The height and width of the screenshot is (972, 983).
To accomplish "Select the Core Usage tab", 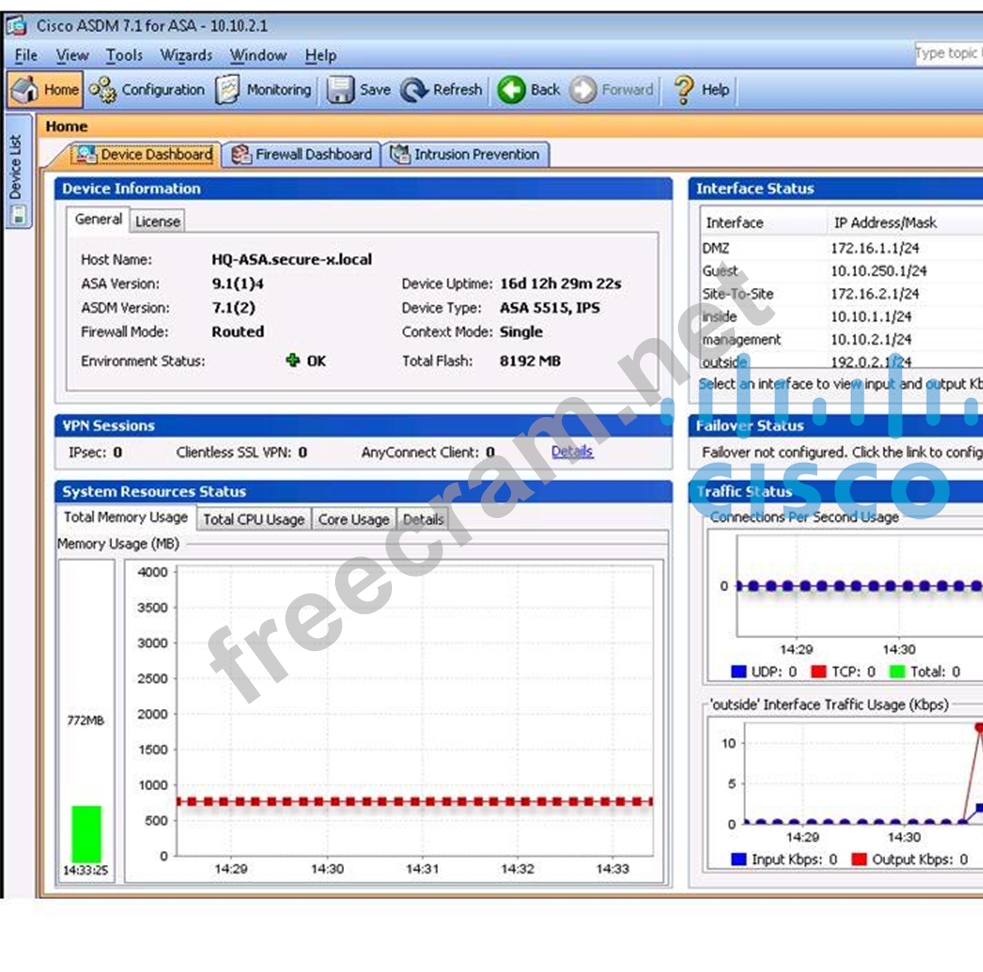I will point(353,519).
